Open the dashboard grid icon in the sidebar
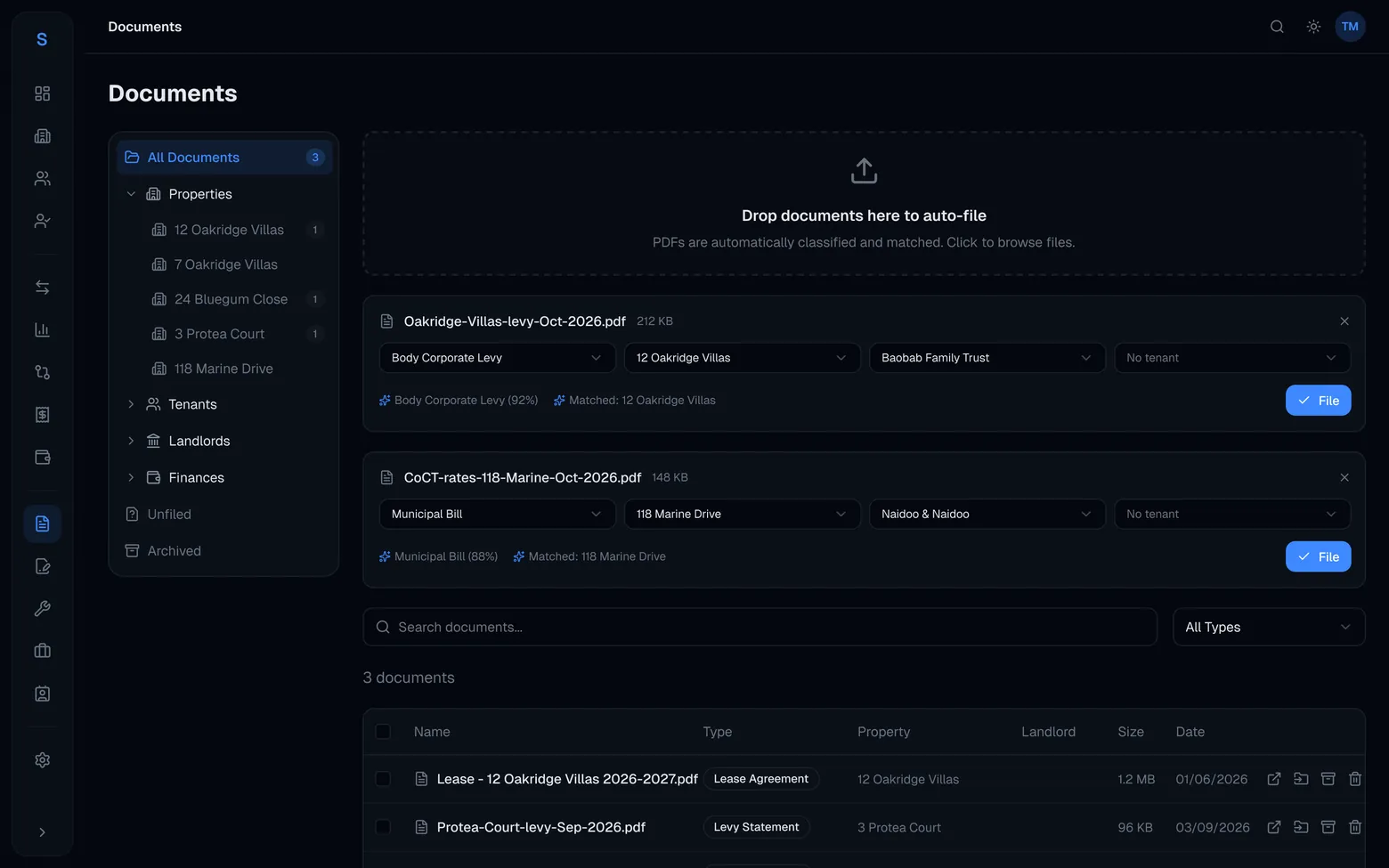 pos(42,93)
